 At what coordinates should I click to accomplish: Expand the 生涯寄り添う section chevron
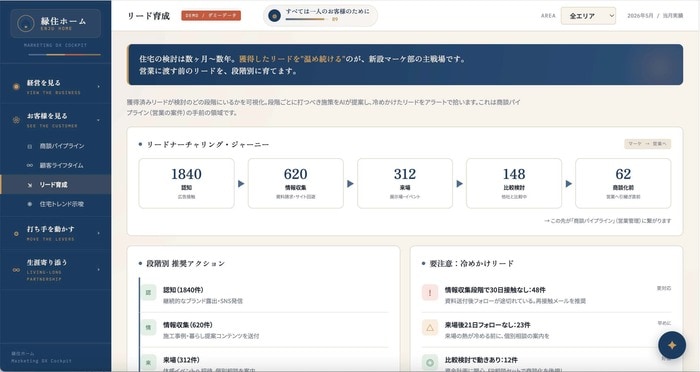(99, 270)
